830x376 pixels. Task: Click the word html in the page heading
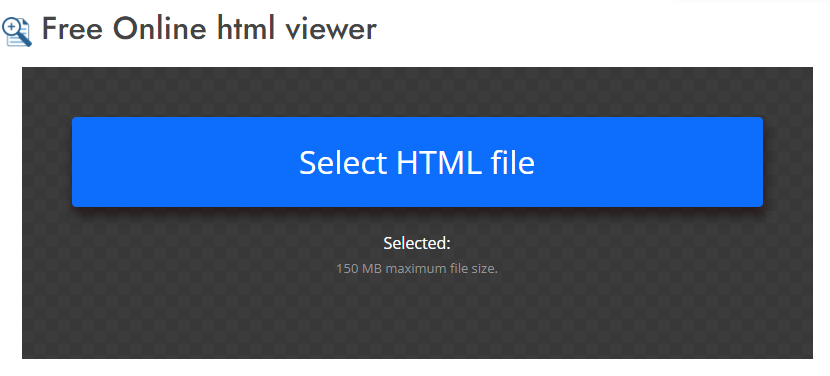pyautogui.click(x=246, y=29)
